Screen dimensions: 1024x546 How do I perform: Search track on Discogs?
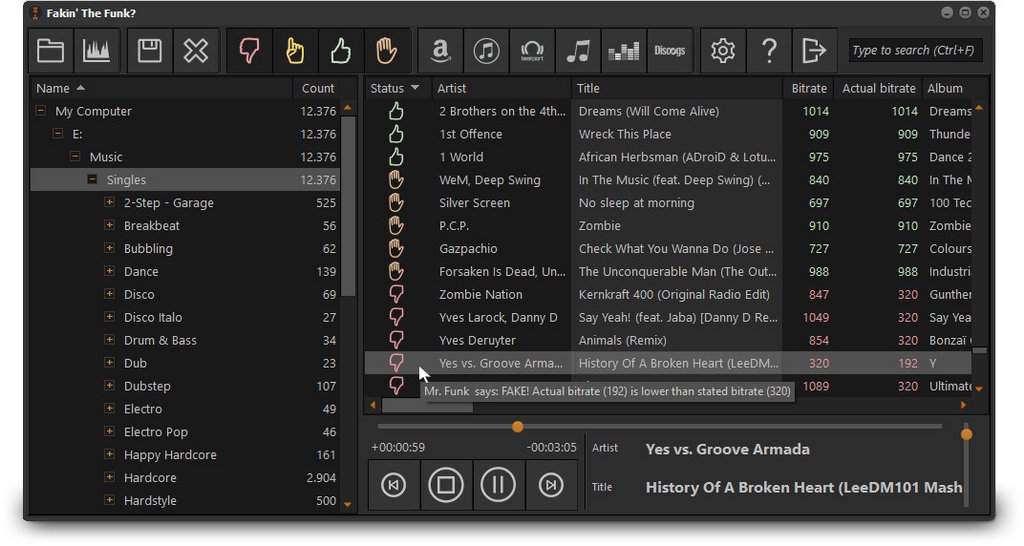tap(670, 50)
